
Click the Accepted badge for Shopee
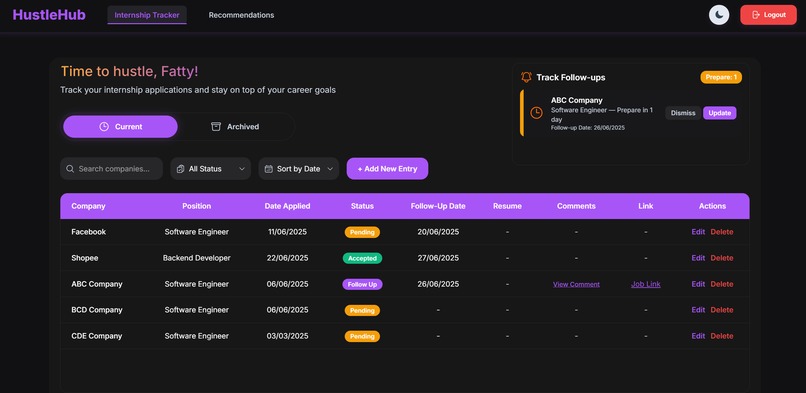[x=362, y=258]
